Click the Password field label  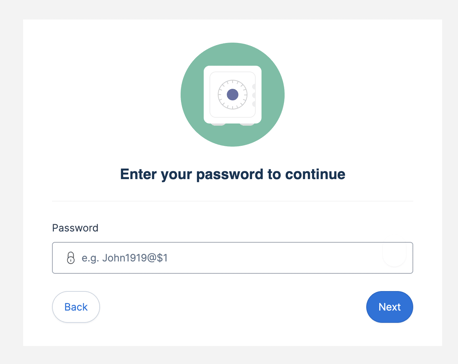(x=75, y=228)
